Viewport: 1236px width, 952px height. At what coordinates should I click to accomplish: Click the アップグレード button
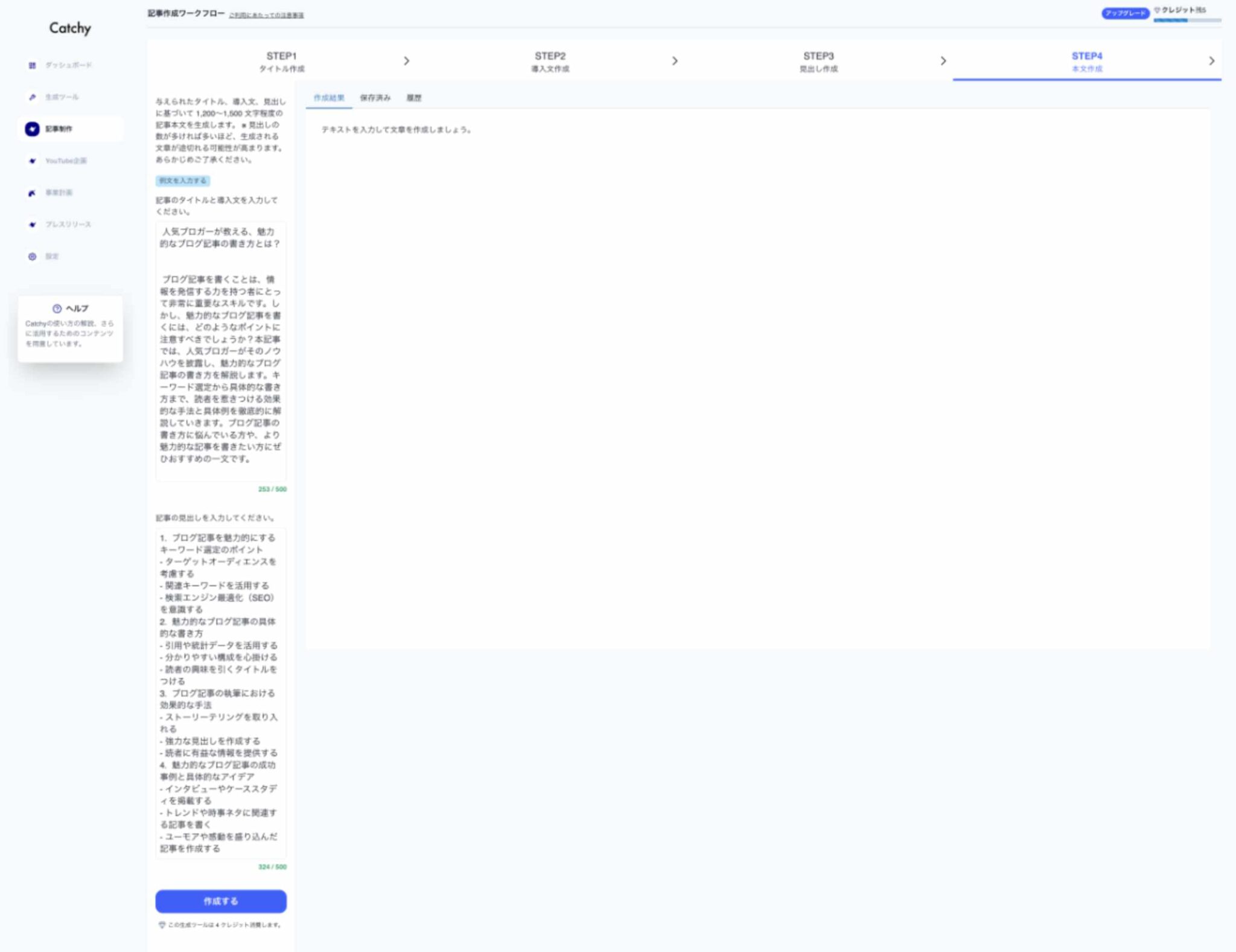tap(1125, 13)
